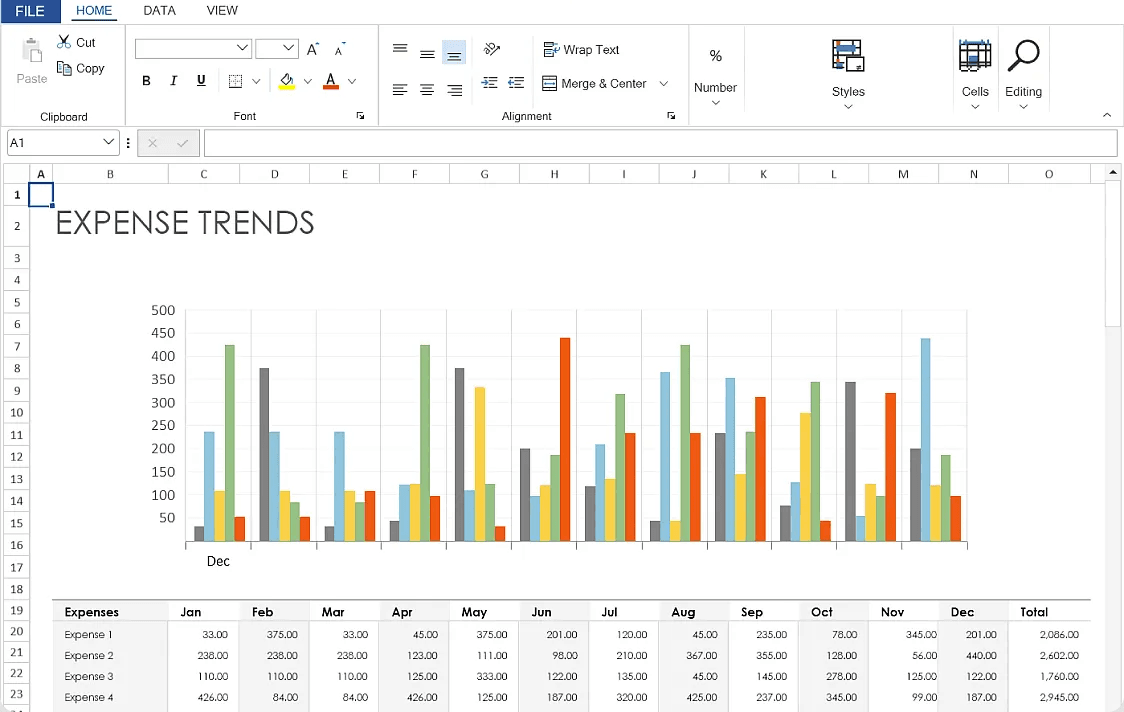Collapse the ribbon

click(1107, 115)
